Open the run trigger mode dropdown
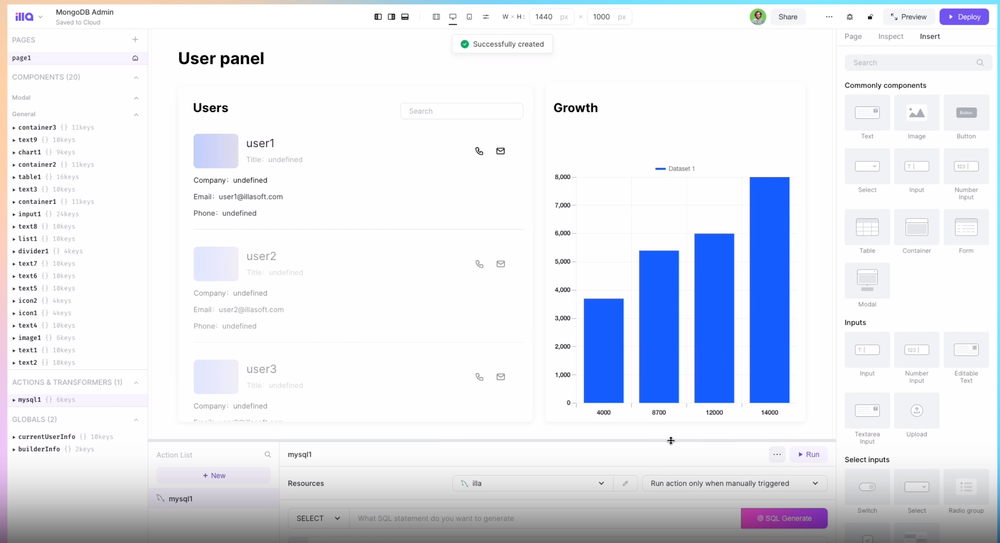The width and height of the screenshot is (1000, 543). pos(734,483)
